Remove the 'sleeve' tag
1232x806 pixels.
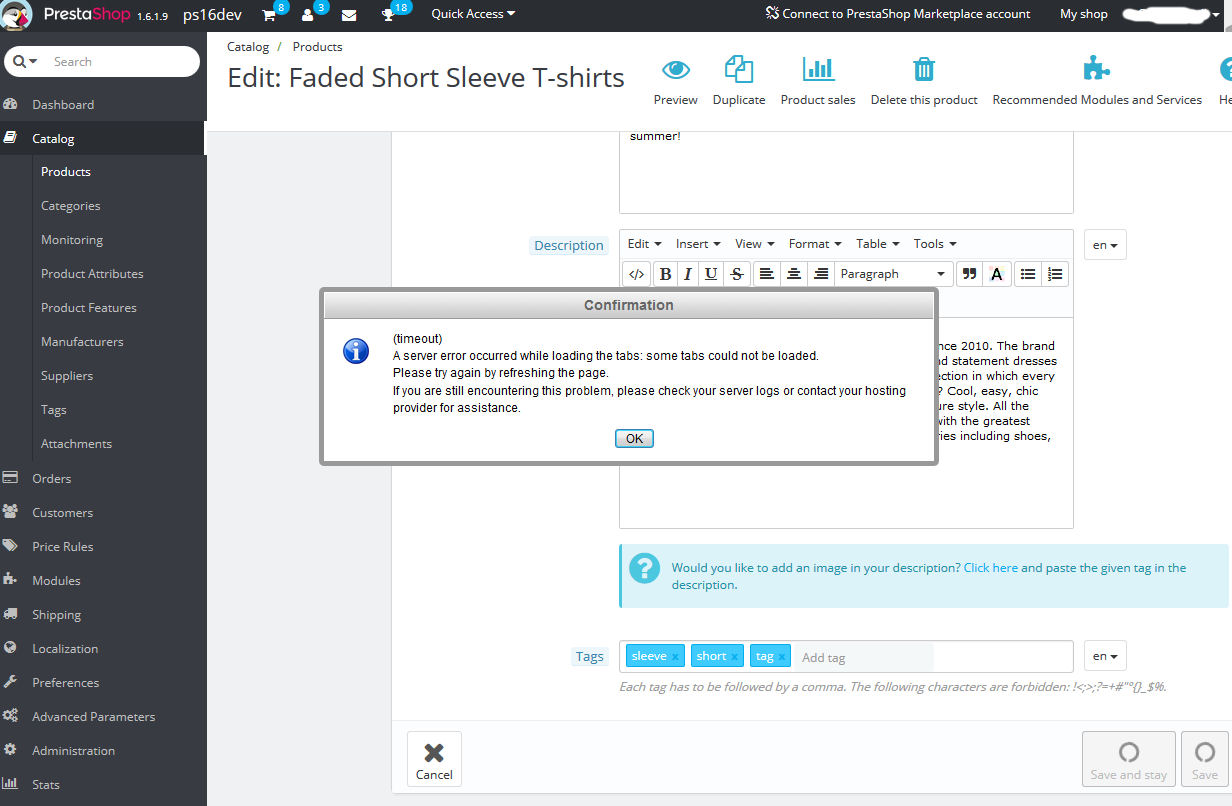click(x=675, y=657)
